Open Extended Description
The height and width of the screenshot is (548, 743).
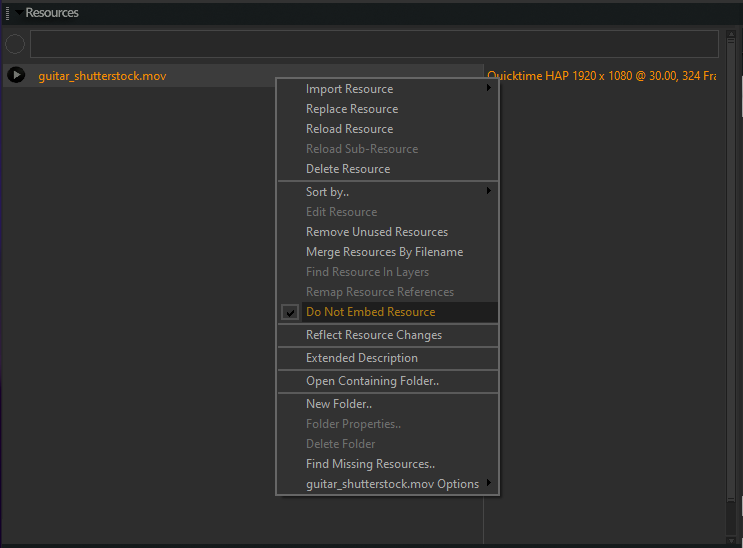pos(388,358)
